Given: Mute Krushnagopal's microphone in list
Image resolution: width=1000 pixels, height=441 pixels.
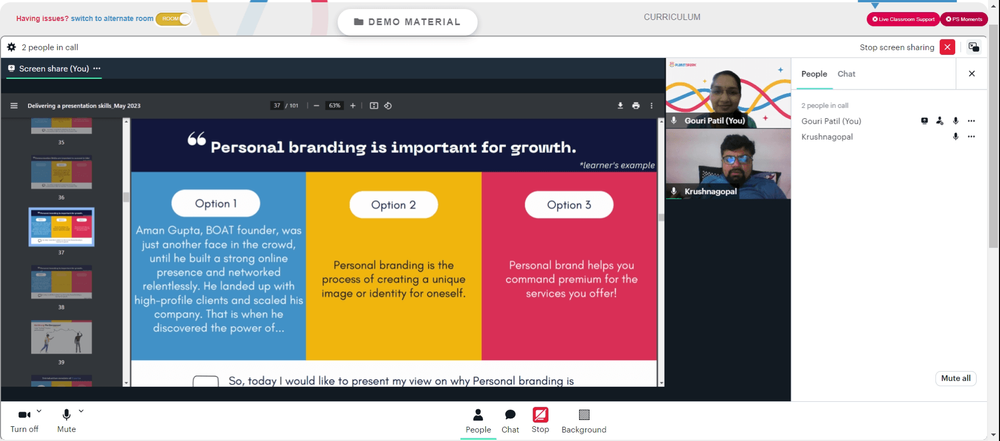Looking at the screenshot, I should click(x=955, y=137).
